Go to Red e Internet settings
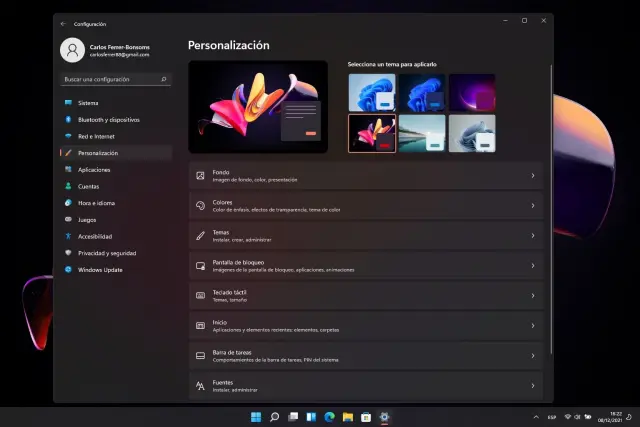The image size is (640, 427). [95, 136]
